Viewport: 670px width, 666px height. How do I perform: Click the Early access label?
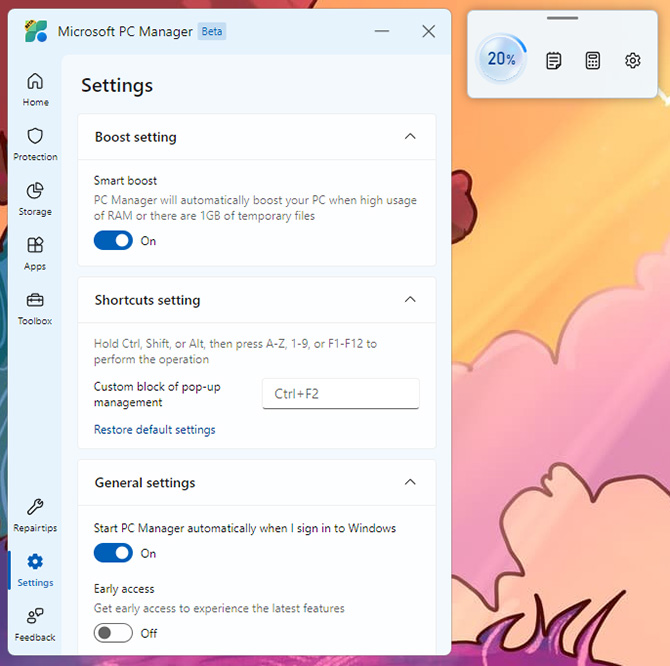point(124,589)
